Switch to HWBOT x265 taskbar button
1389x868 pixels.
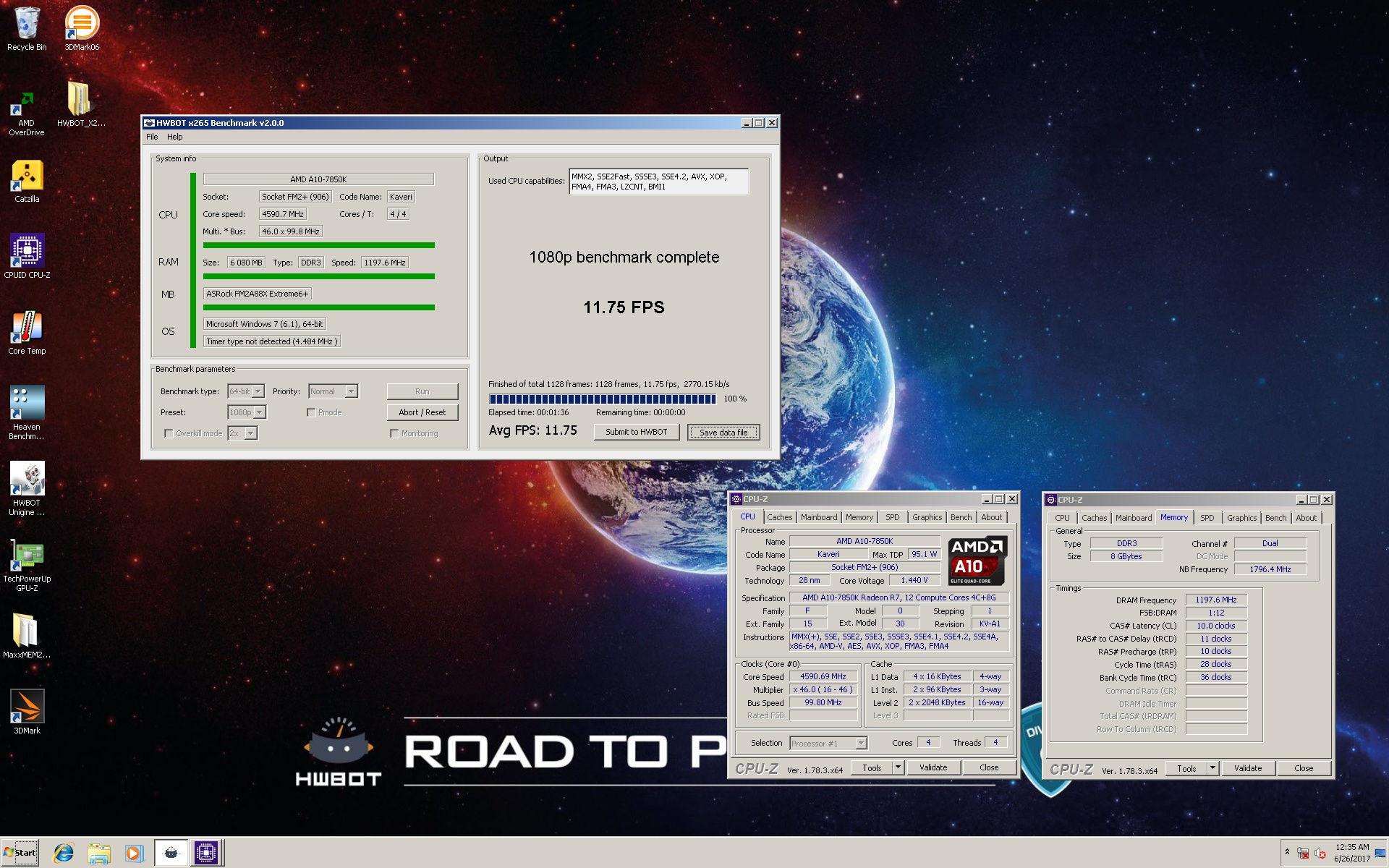[x=171, y=853]
